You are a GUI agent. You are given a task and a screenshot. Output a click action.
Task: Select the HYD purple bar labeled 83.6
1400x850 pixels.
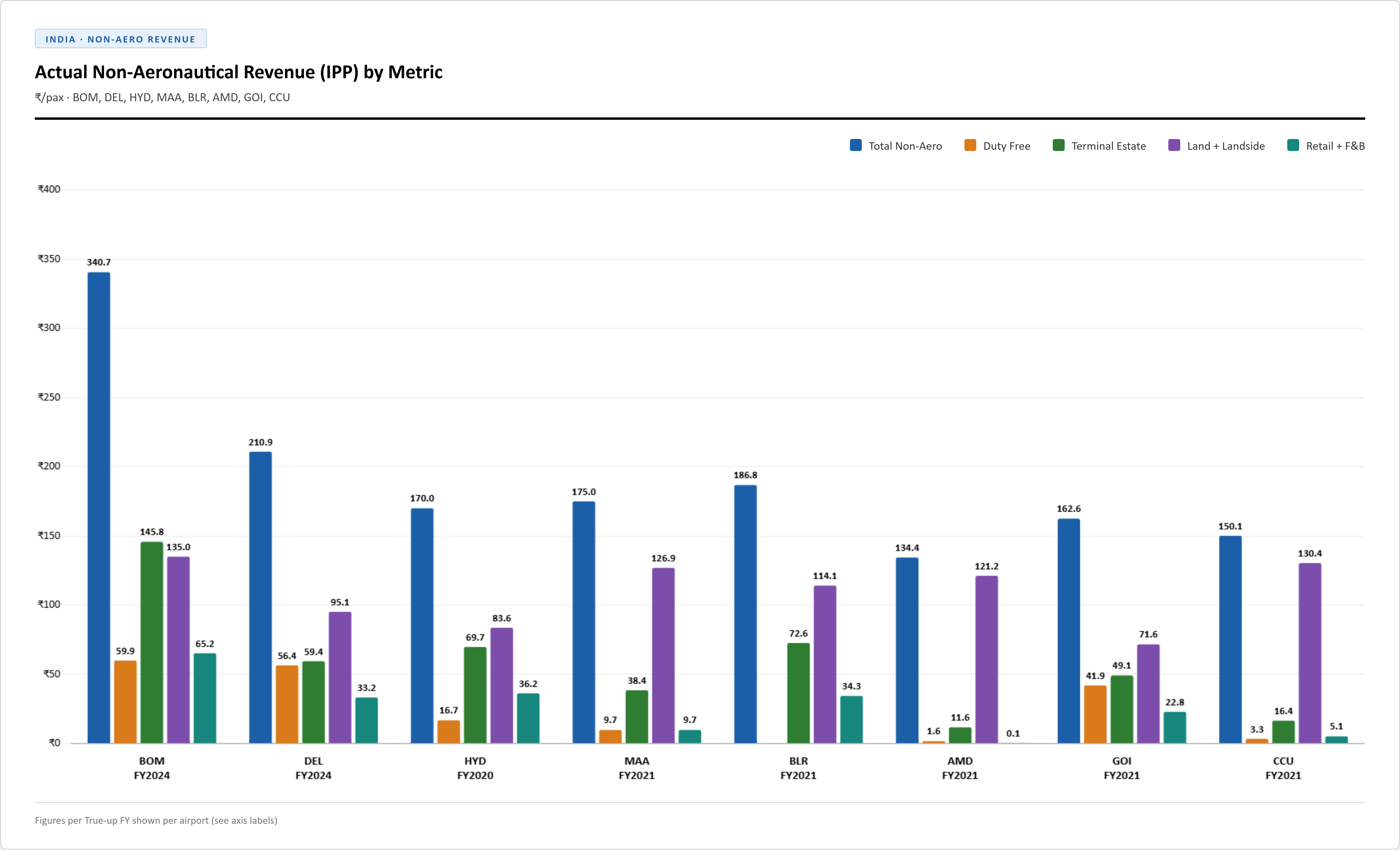(502, 685)
